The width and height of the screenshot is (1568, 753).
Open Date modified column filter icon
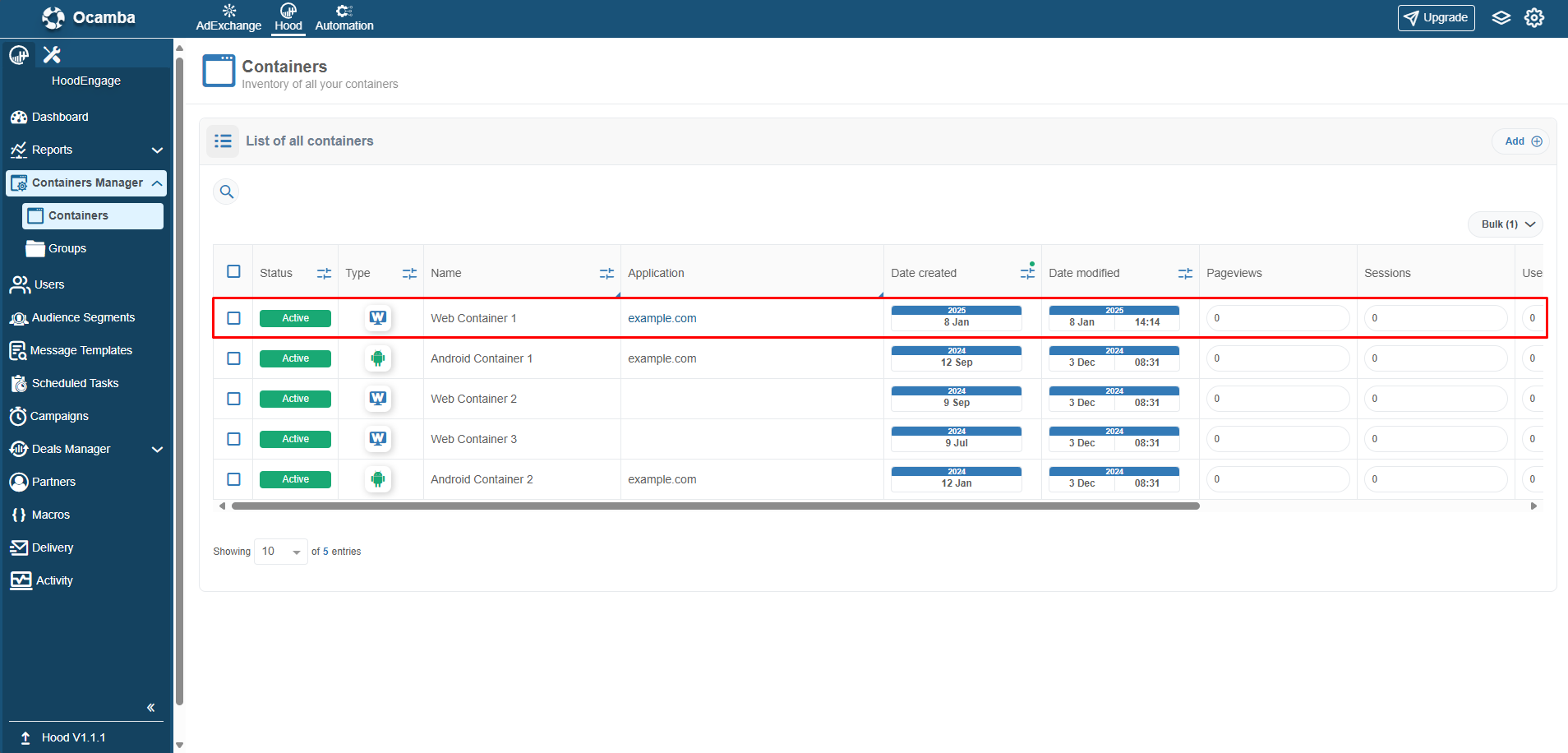click(1185, 274)
